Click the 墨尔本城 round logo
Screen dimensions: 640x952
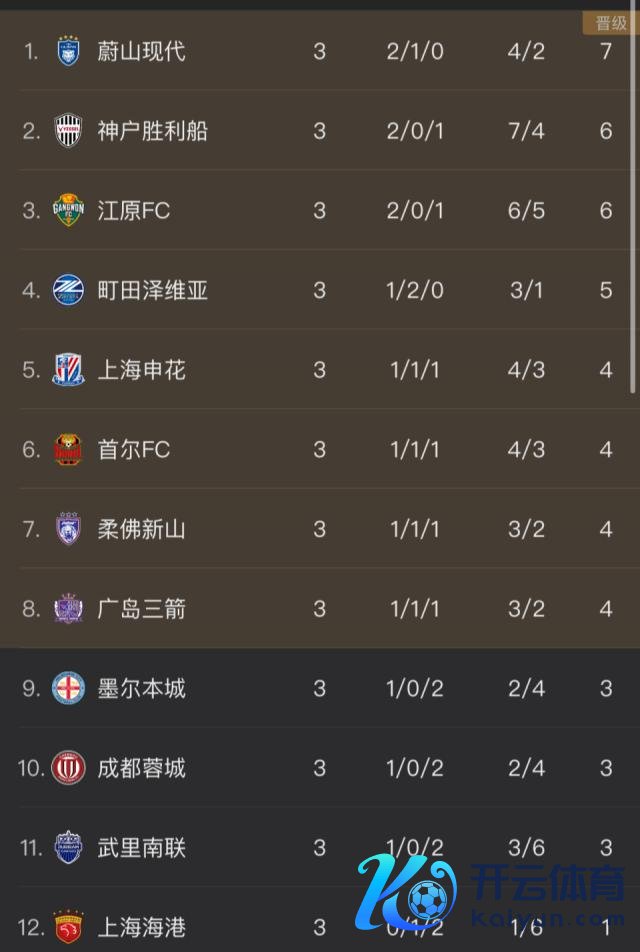click(69, 688)
